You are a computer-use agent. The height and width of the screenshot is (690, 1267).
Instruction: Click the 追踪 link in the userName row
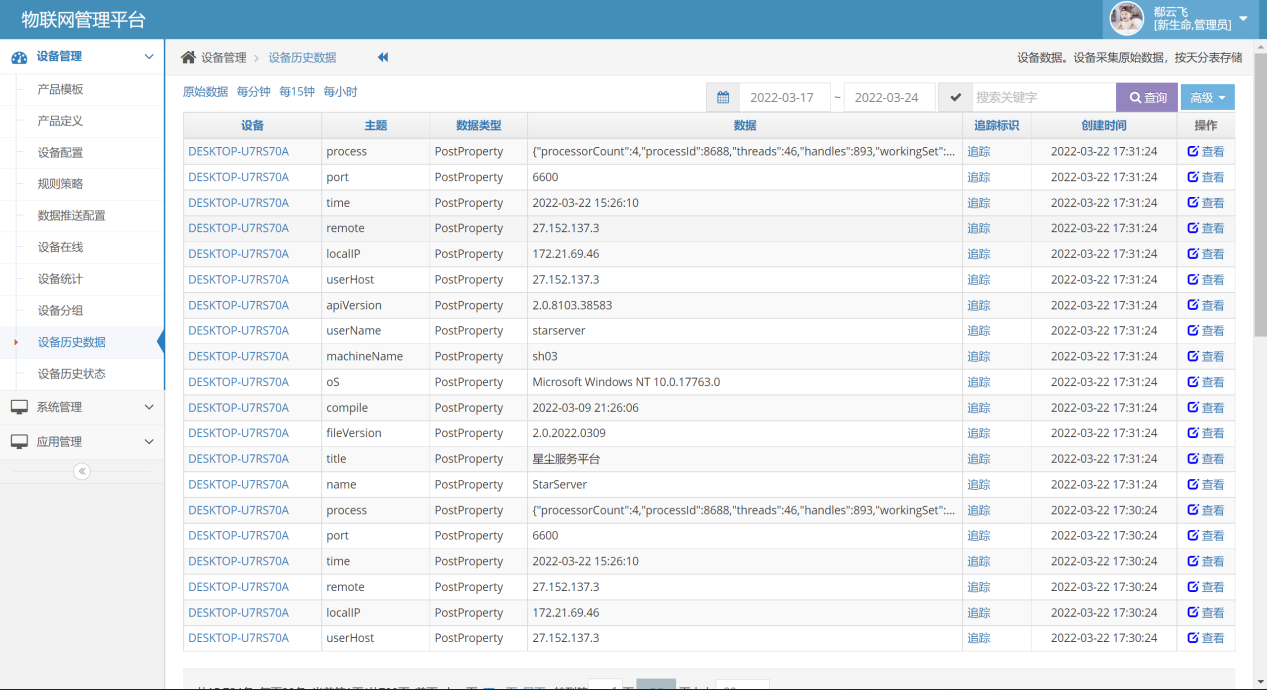978,330
